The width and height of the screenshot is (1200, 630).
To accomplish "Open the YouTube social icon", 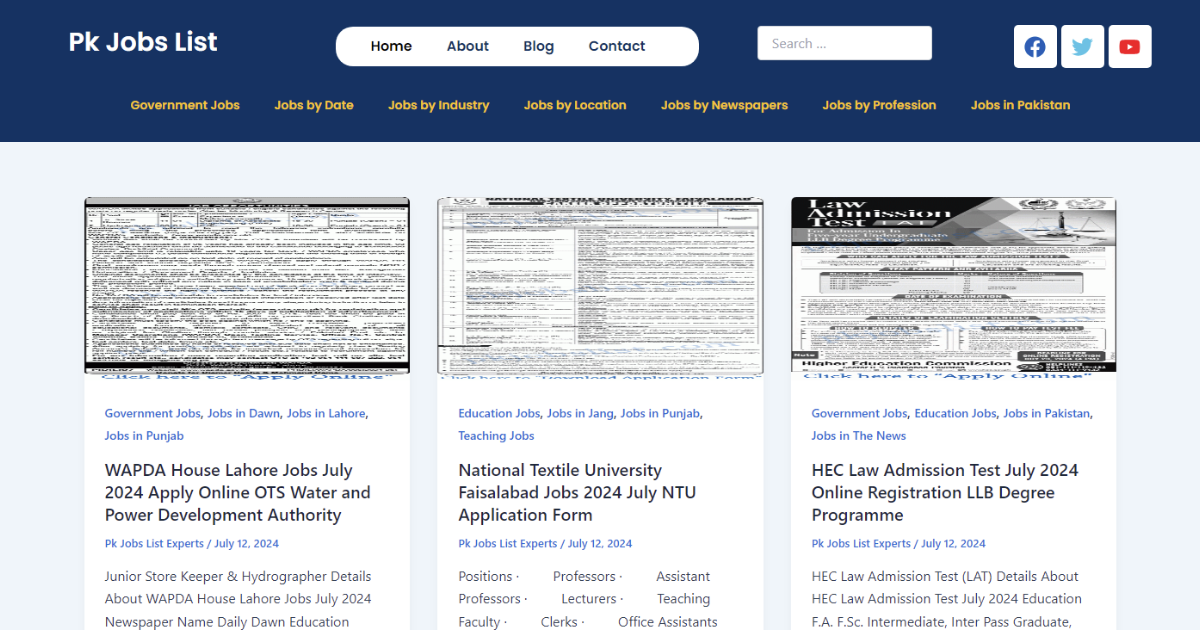I will click(1129, 47).
